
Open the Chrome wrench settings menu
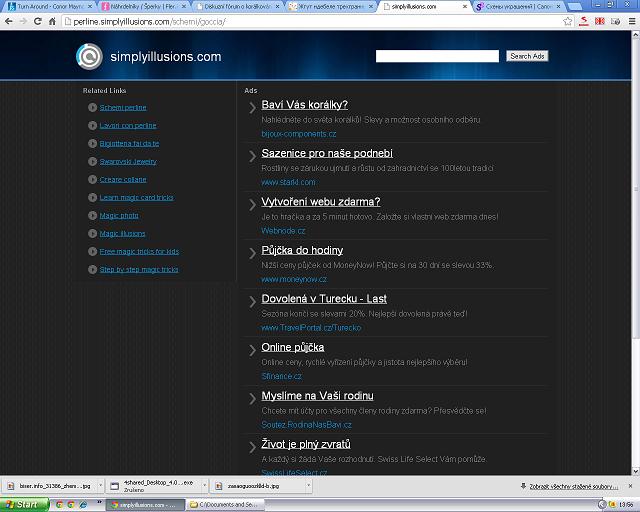pyautogui.click(x=630, y=20)
